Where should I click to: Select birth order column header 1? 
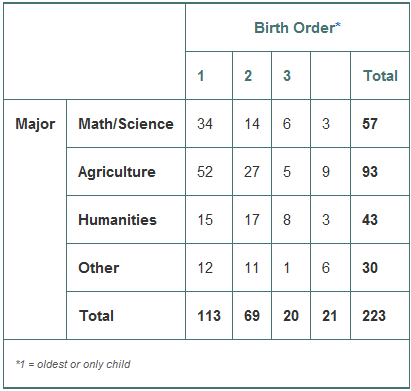tap(209, 76)
